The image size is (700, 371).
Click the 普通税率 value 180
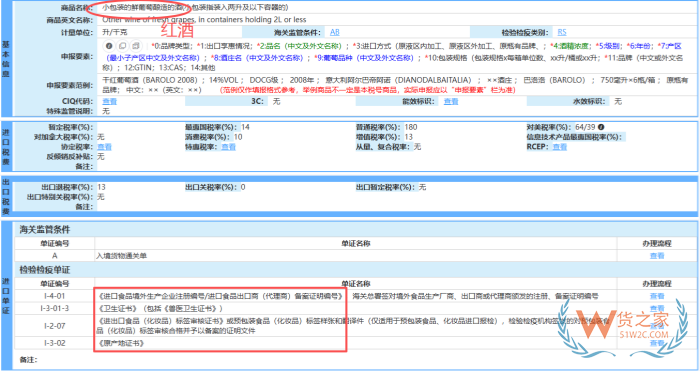pos(411,127)
